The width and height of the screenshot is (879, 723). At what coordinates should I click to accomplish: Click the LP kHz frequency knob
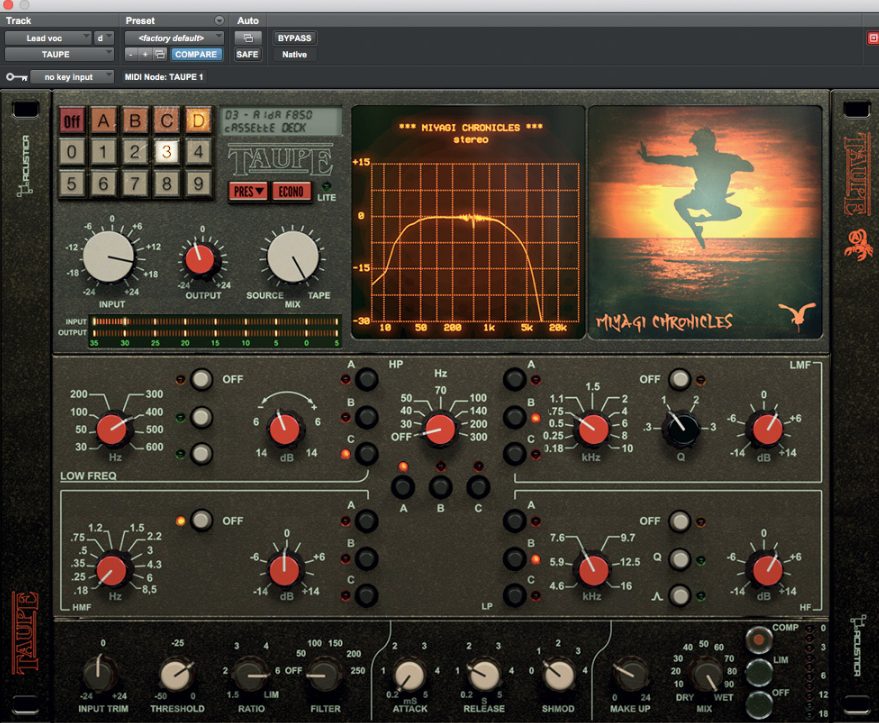click(592, 571)
